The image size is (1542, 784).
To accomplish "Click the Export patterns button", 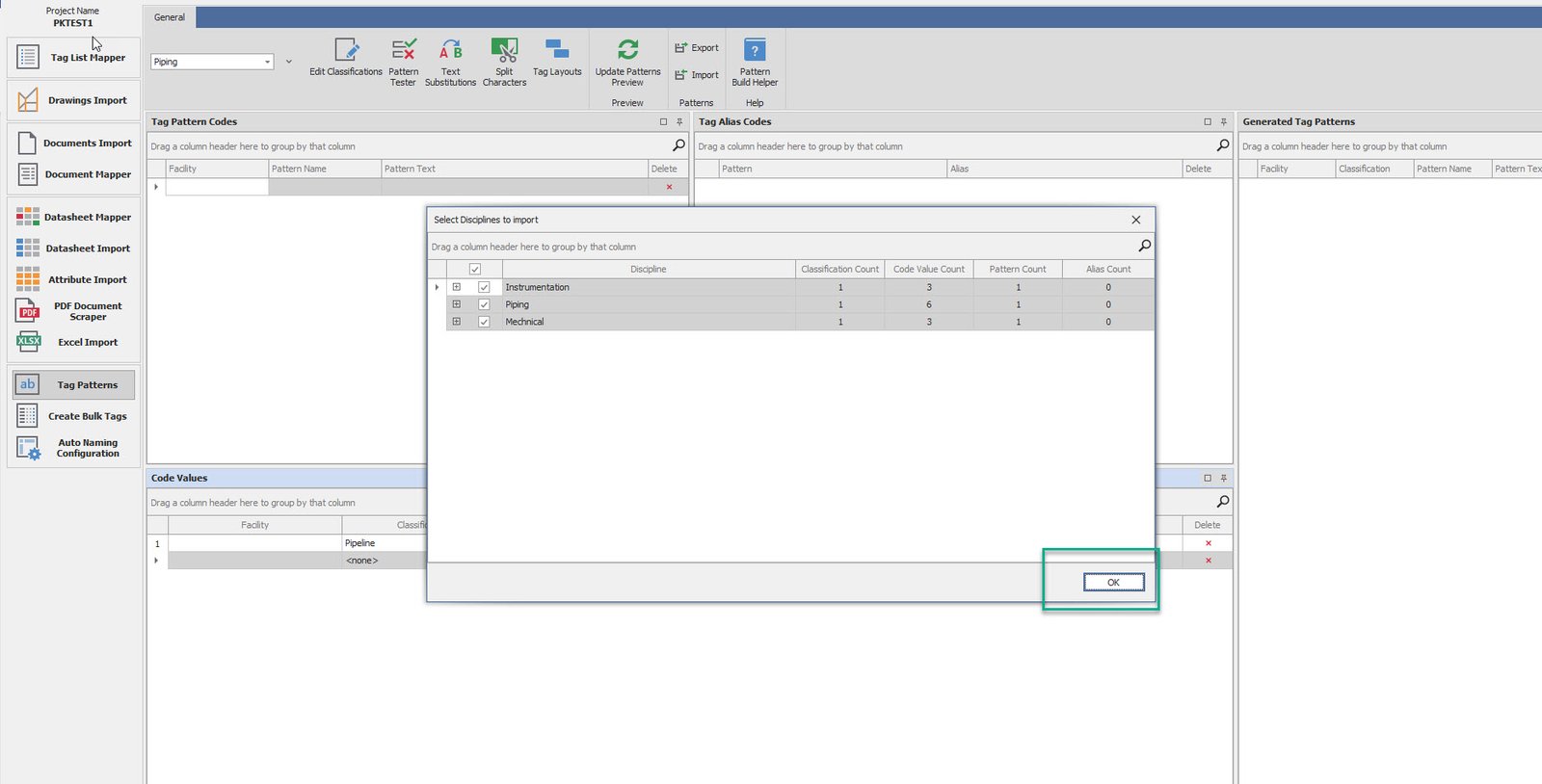I will 697,48.
